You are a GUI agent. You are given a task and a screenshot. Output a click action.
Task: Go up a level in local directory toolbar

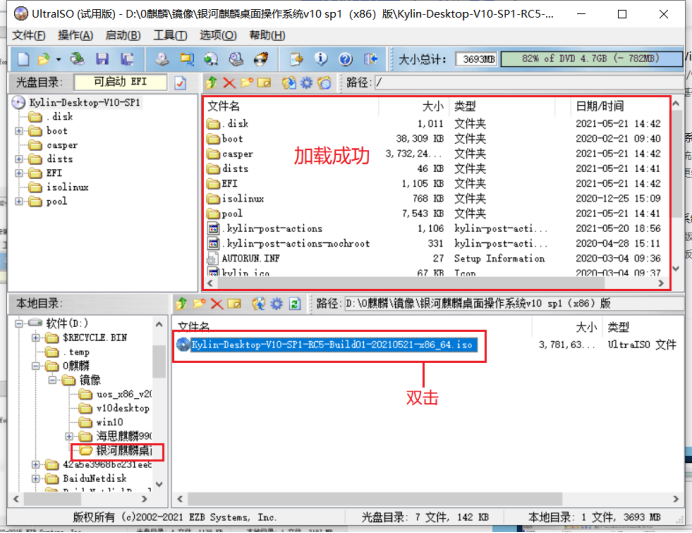181,304
